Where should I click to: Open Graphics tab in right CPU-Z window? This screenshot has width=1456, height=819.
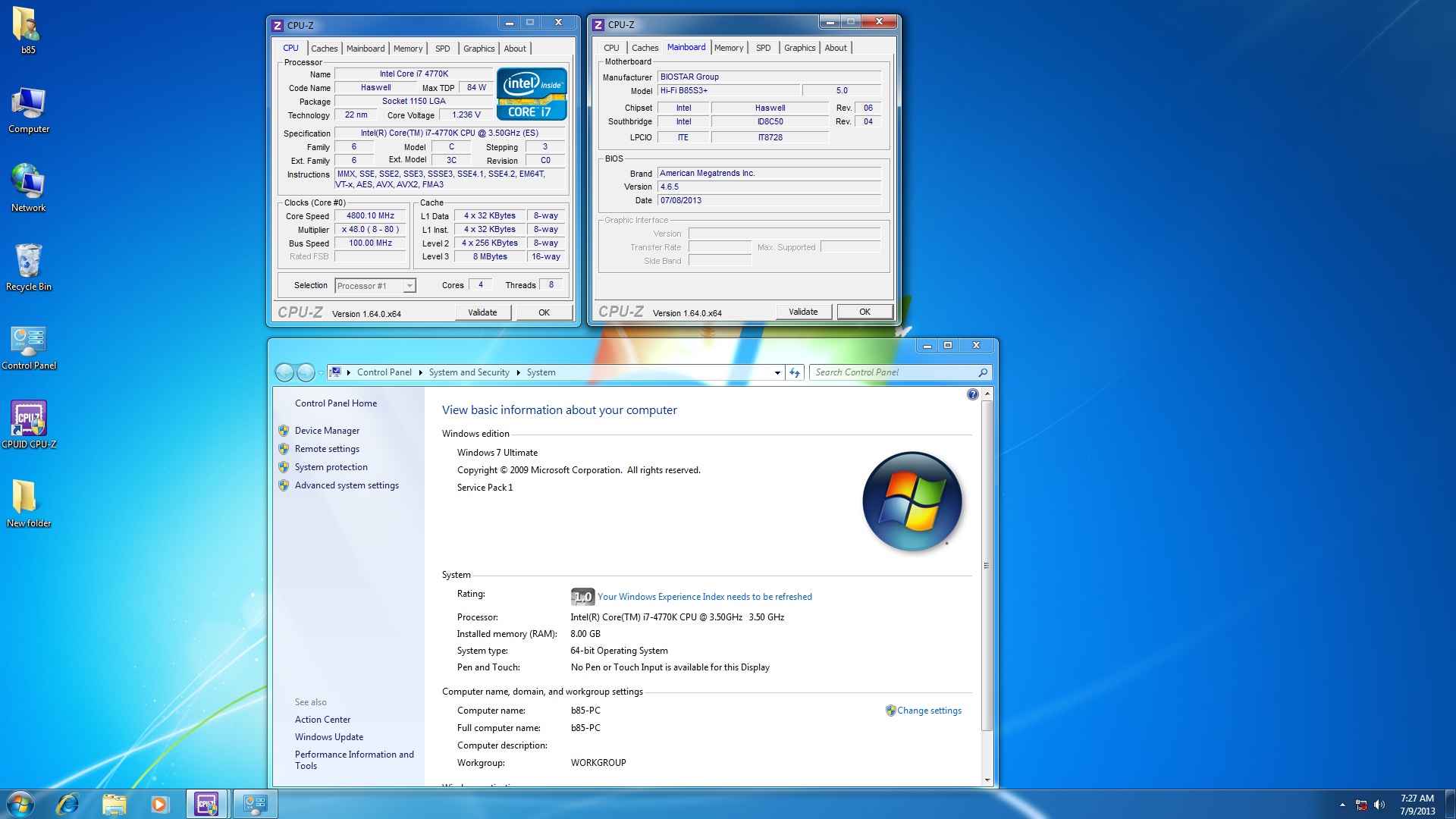point(799,48)
